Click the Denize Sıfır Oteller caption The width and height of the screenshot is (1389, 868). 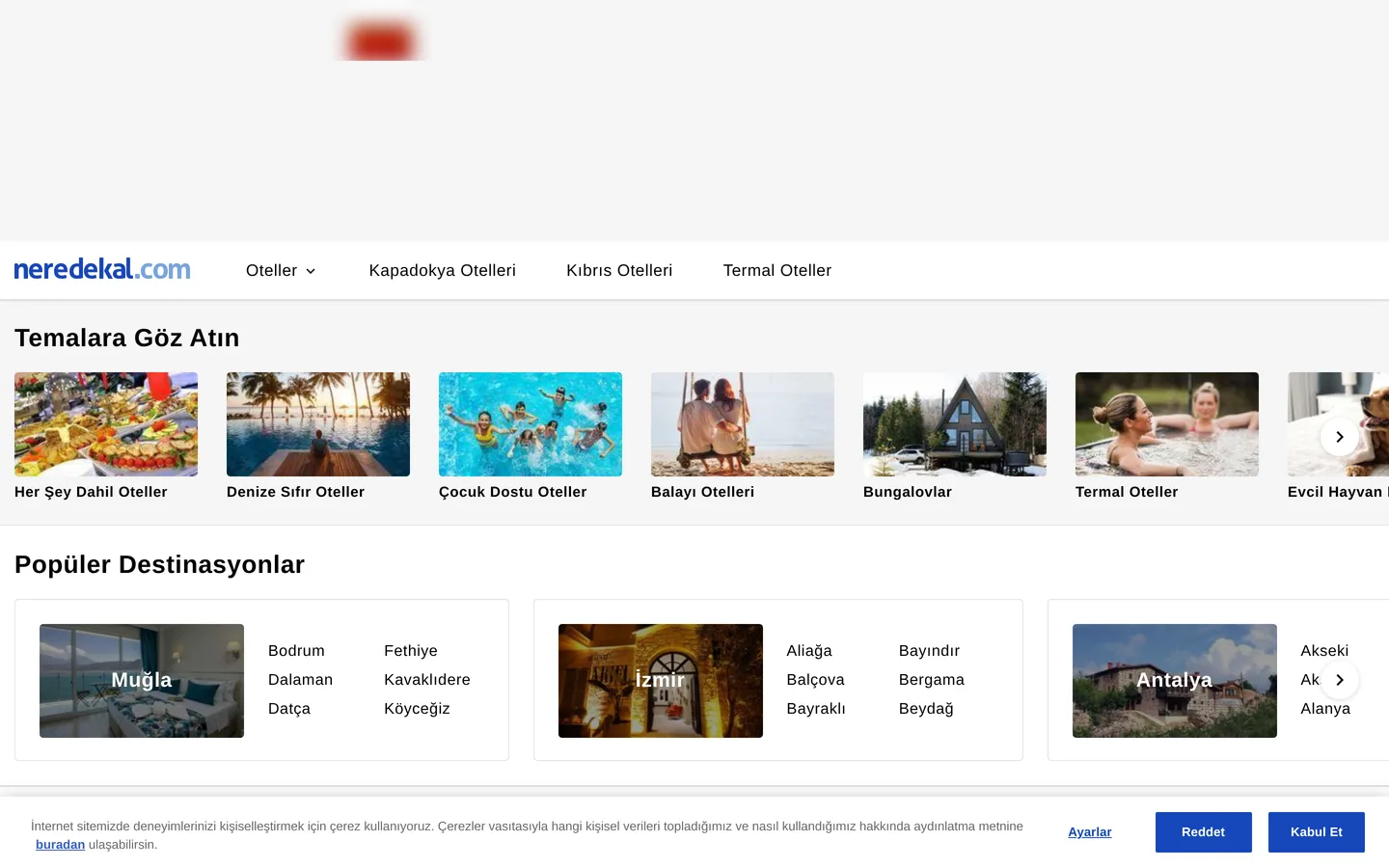295,492
